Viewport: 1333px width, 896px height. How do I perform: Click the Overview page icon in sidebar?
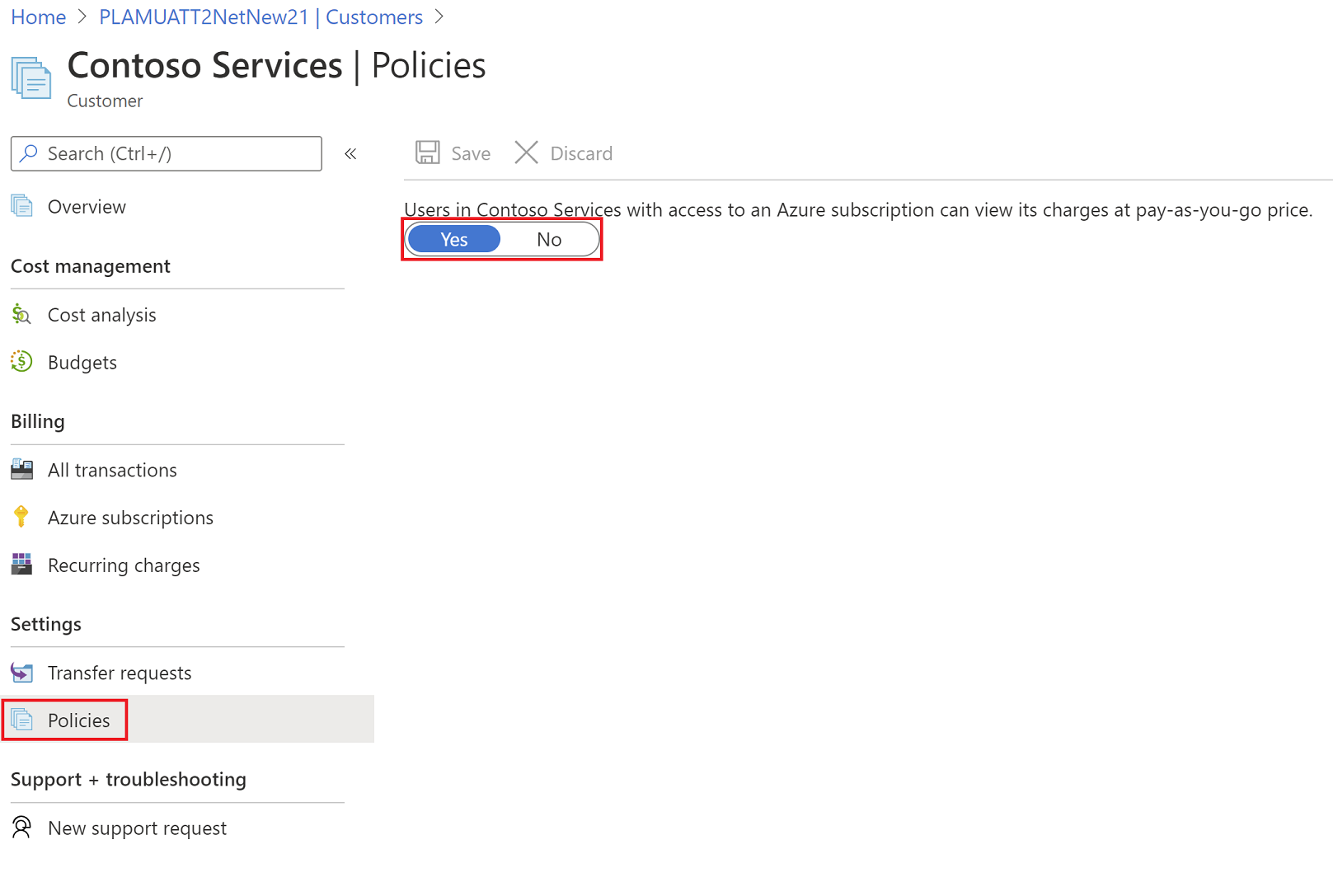22,206
